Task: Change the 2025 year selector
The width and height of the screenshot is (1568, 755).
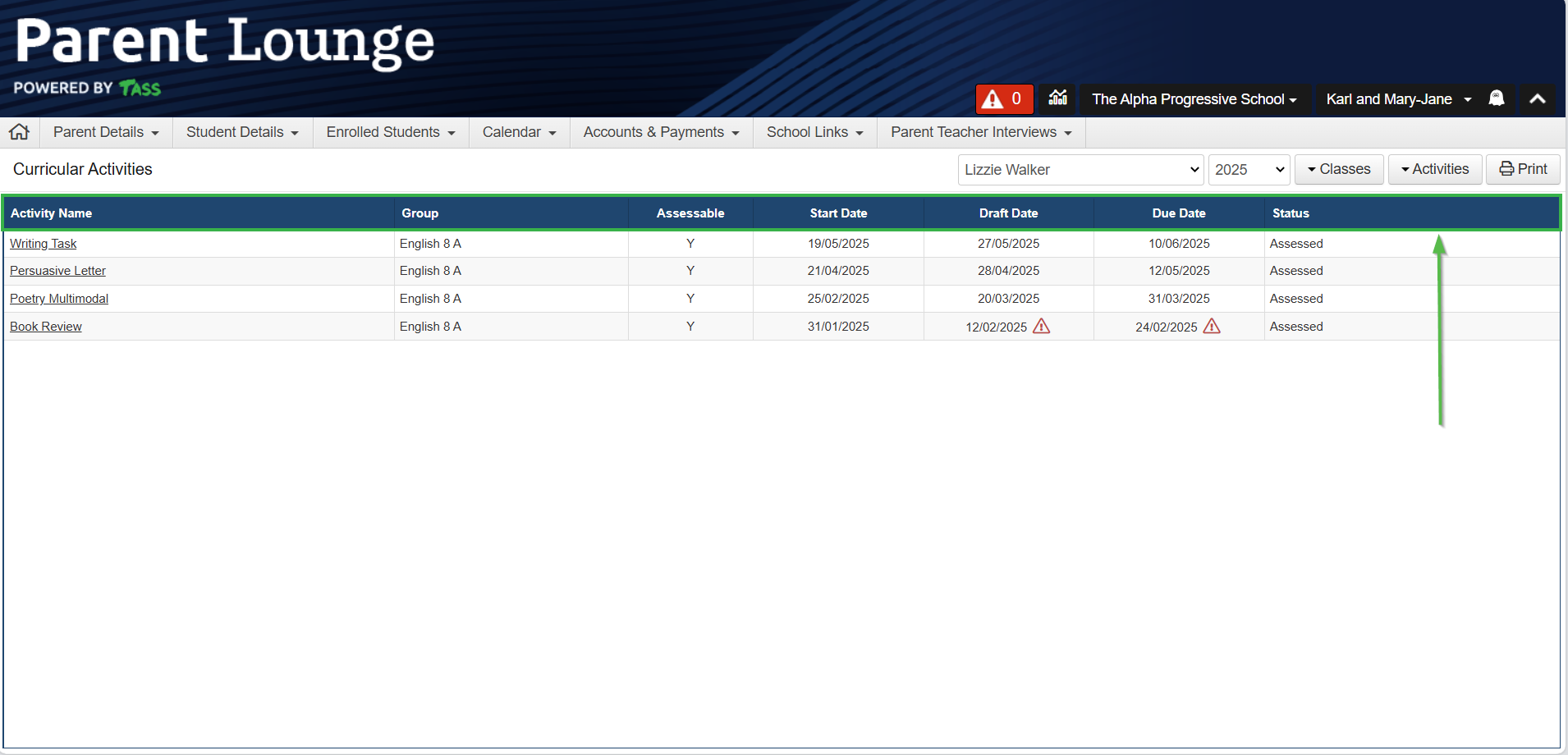Action: pos(1248,170)
